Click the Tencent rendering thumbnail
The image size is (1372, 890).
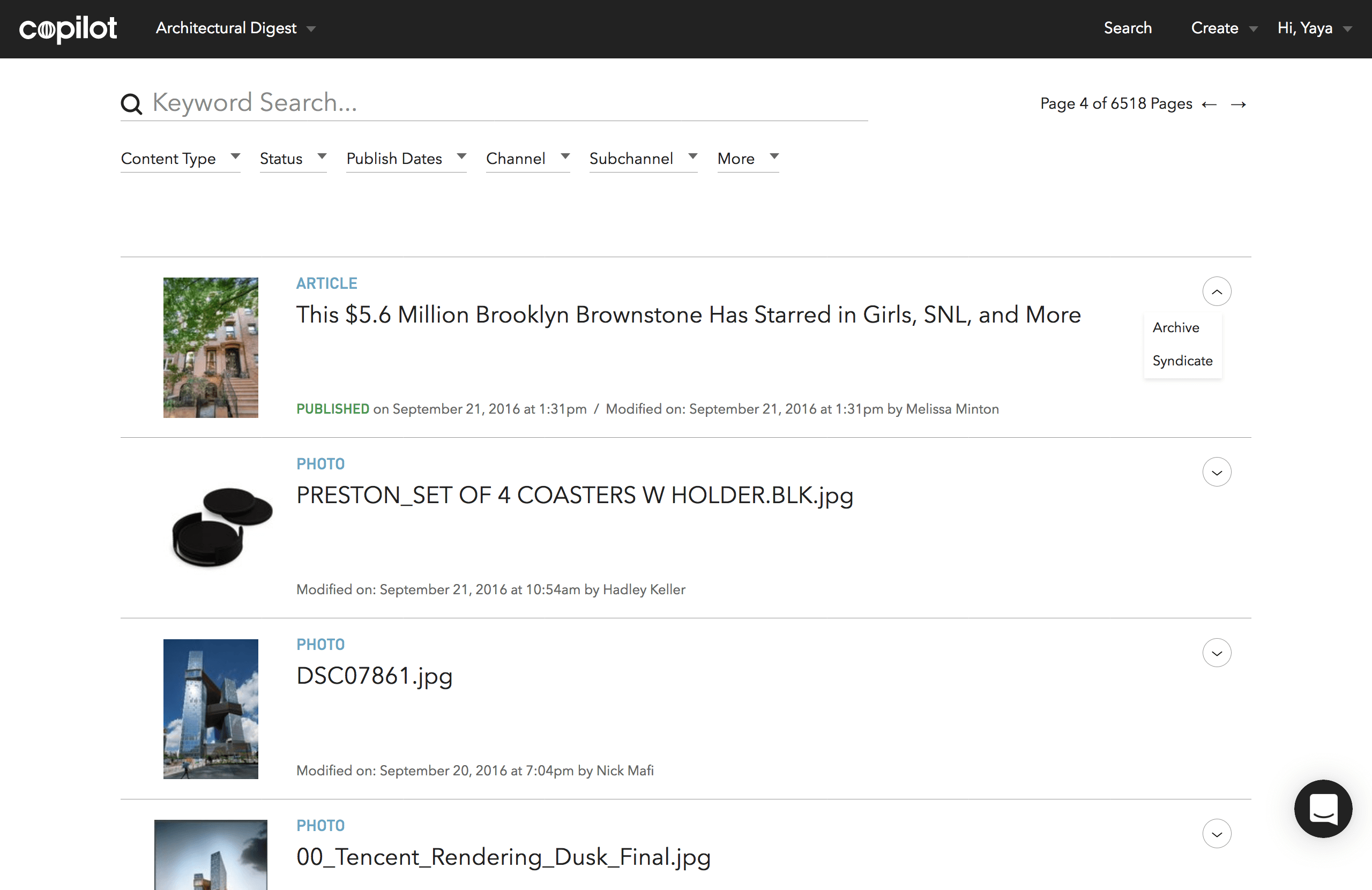pos(211,855)
